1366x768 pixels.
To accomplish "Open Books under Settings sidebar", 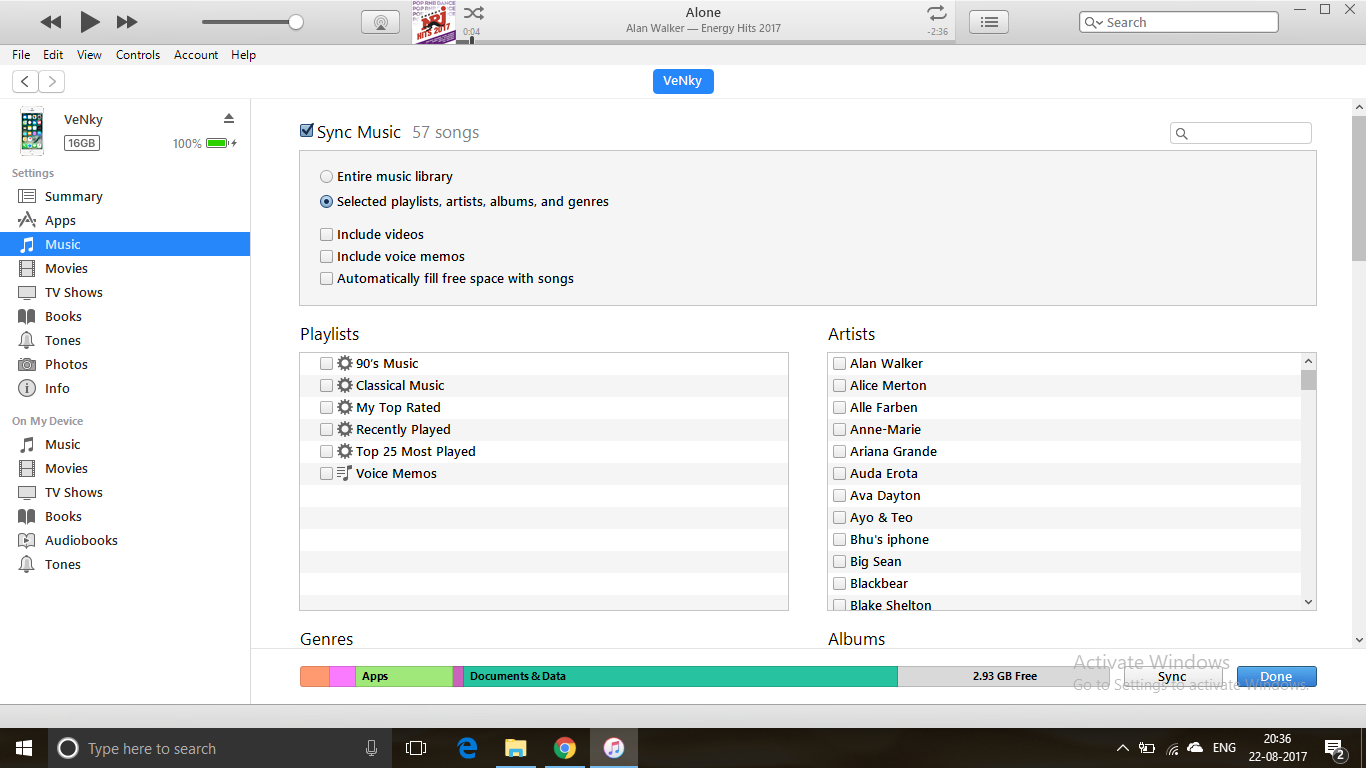I will (125, 317).
